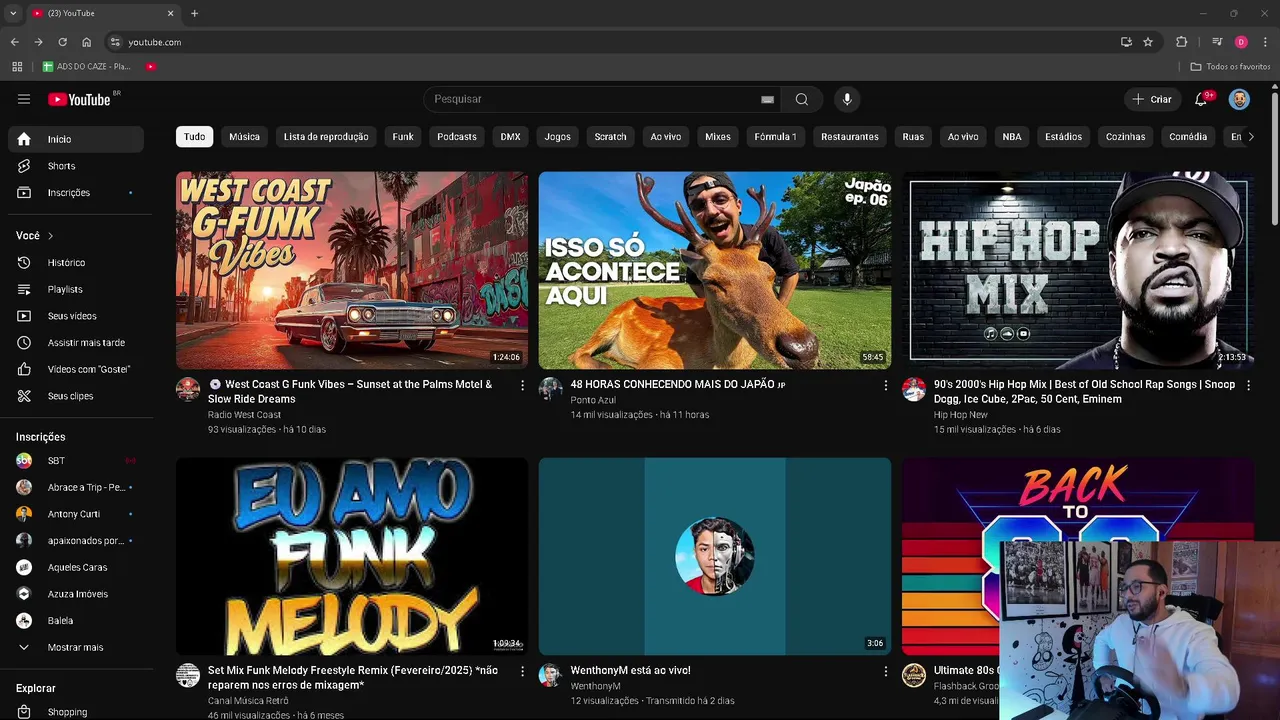1280x720 pixels.
Task: Open Eu Amo Funk Melody thumbnail
Action: pos(352,556)
